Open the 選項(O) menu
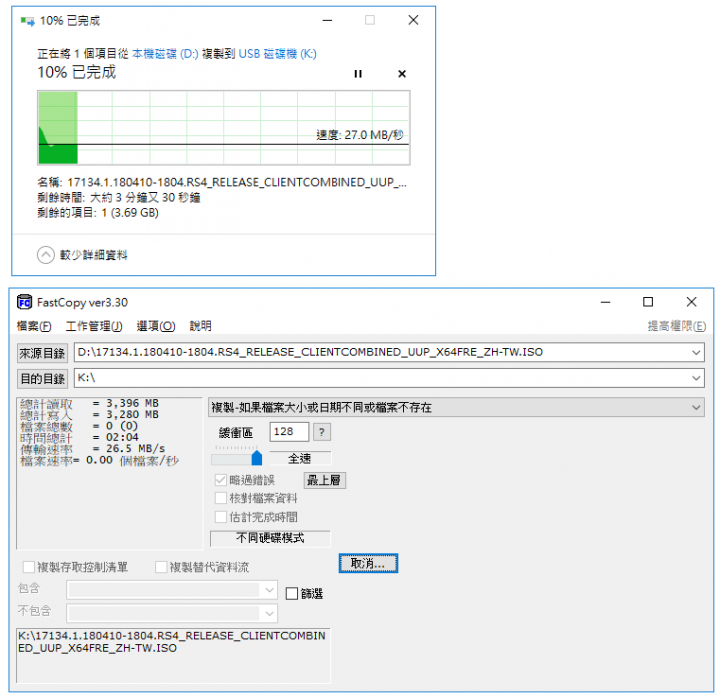This screenshot has width=720, height=699. (x=156, y=326)
